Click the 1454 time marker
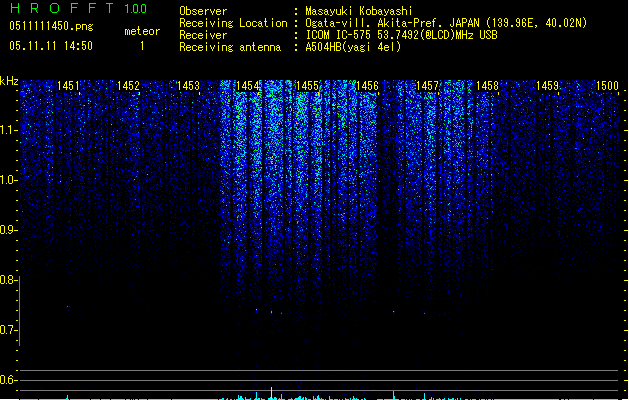This screenshot has width=629, height=400. pos(248,86)
